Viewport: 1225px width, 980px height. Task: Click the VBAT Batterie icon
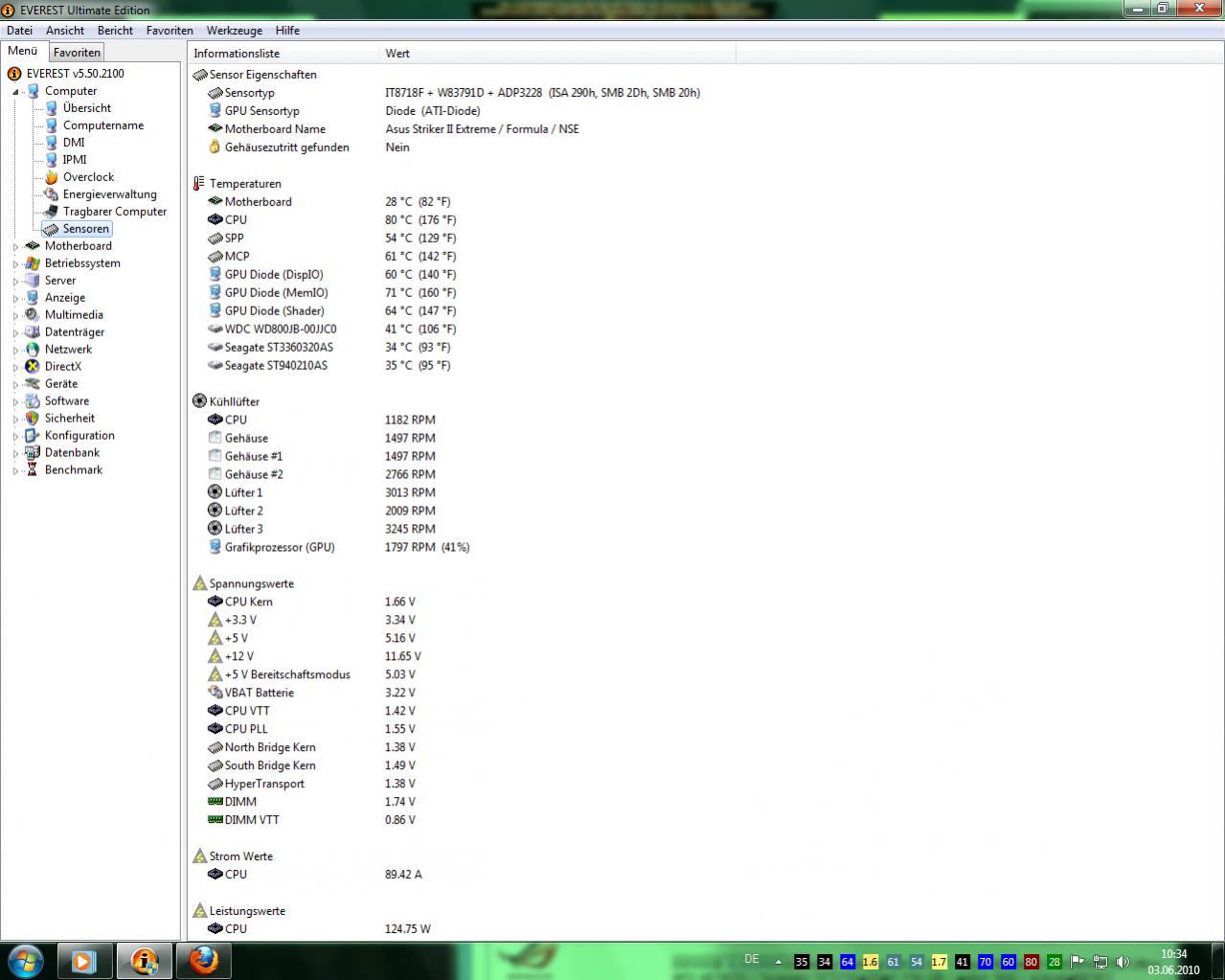click(215, 693)
